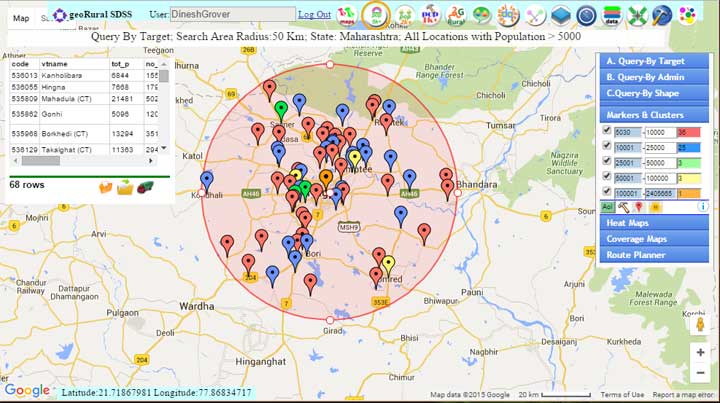
Task: Open the 2k+ population icon
Action: [405, 16]
